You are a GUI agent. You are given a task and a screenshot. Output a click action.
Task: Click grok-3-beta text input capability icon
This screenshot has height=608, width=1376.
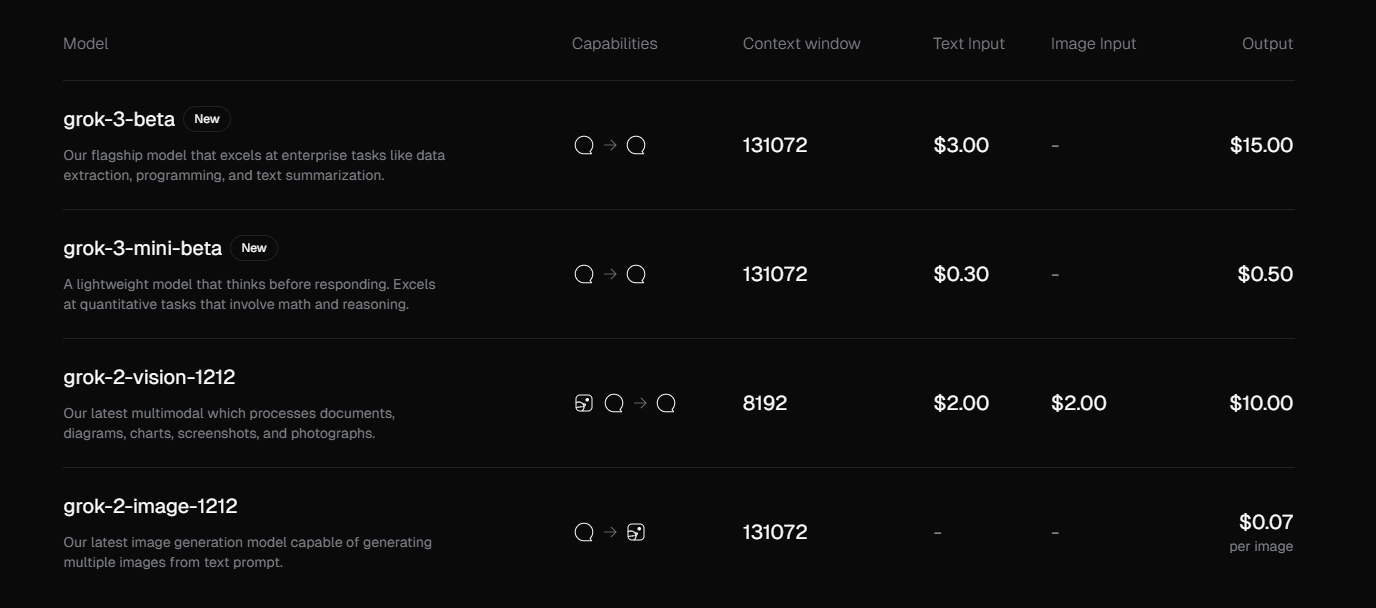584,145
